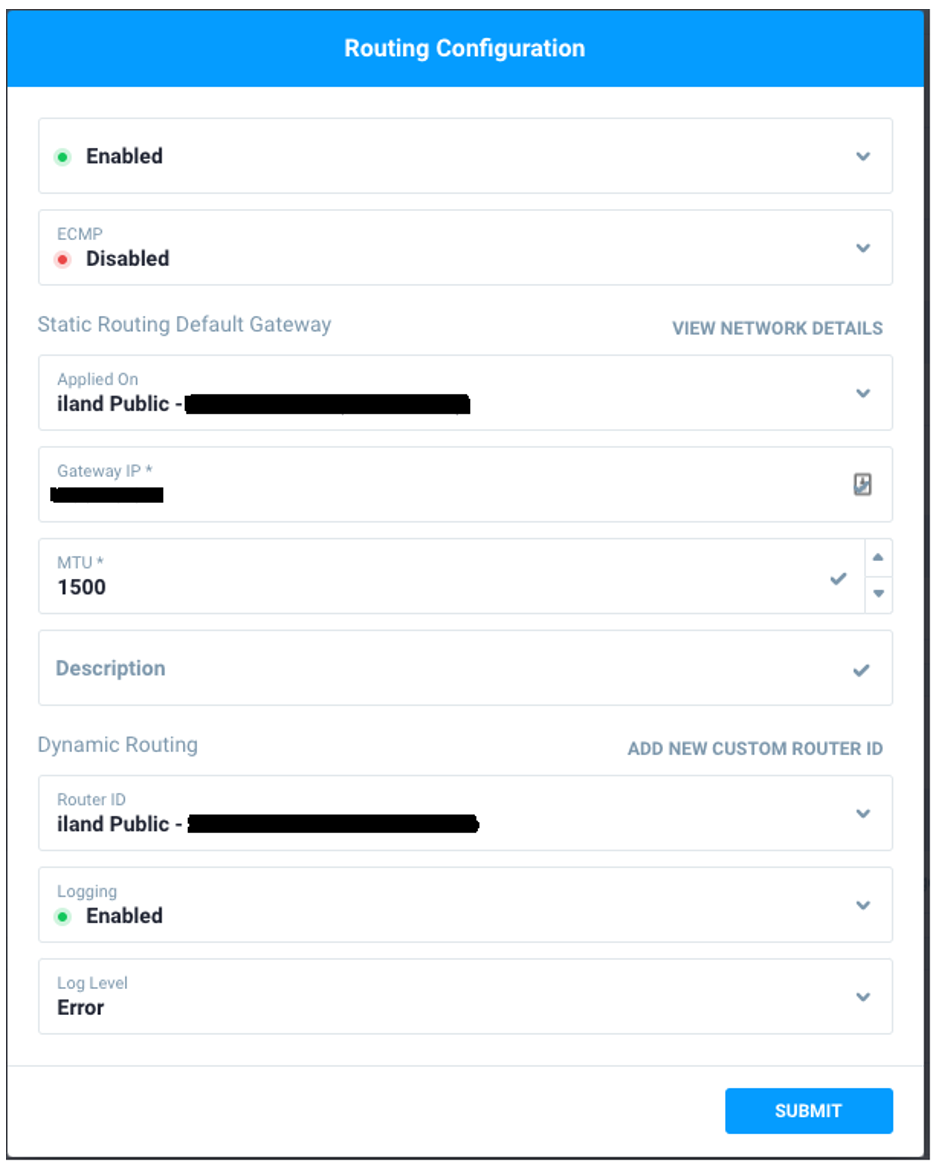Click the Gateway IP lookup icon
The height and width of the screenshot is (1165, 934).
[862, 485]
